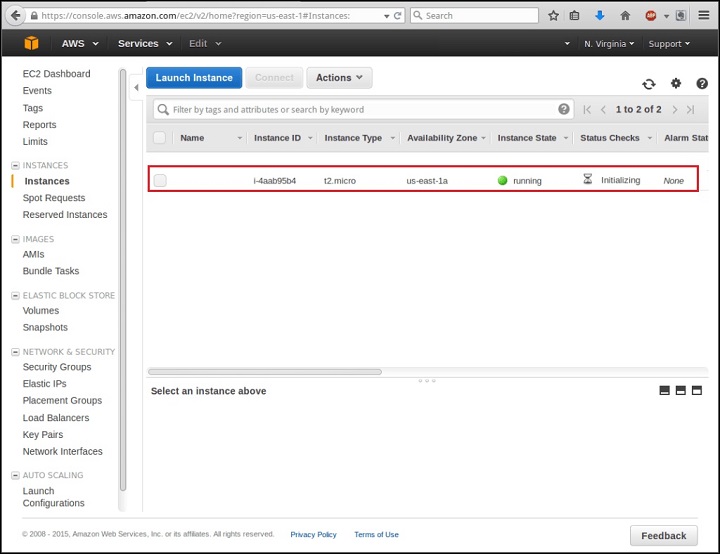The width and height of the screenshot is (720, 554).
Task: Open AMIs in sidebar
Action: pyautogui.click(x=34, y=254)
